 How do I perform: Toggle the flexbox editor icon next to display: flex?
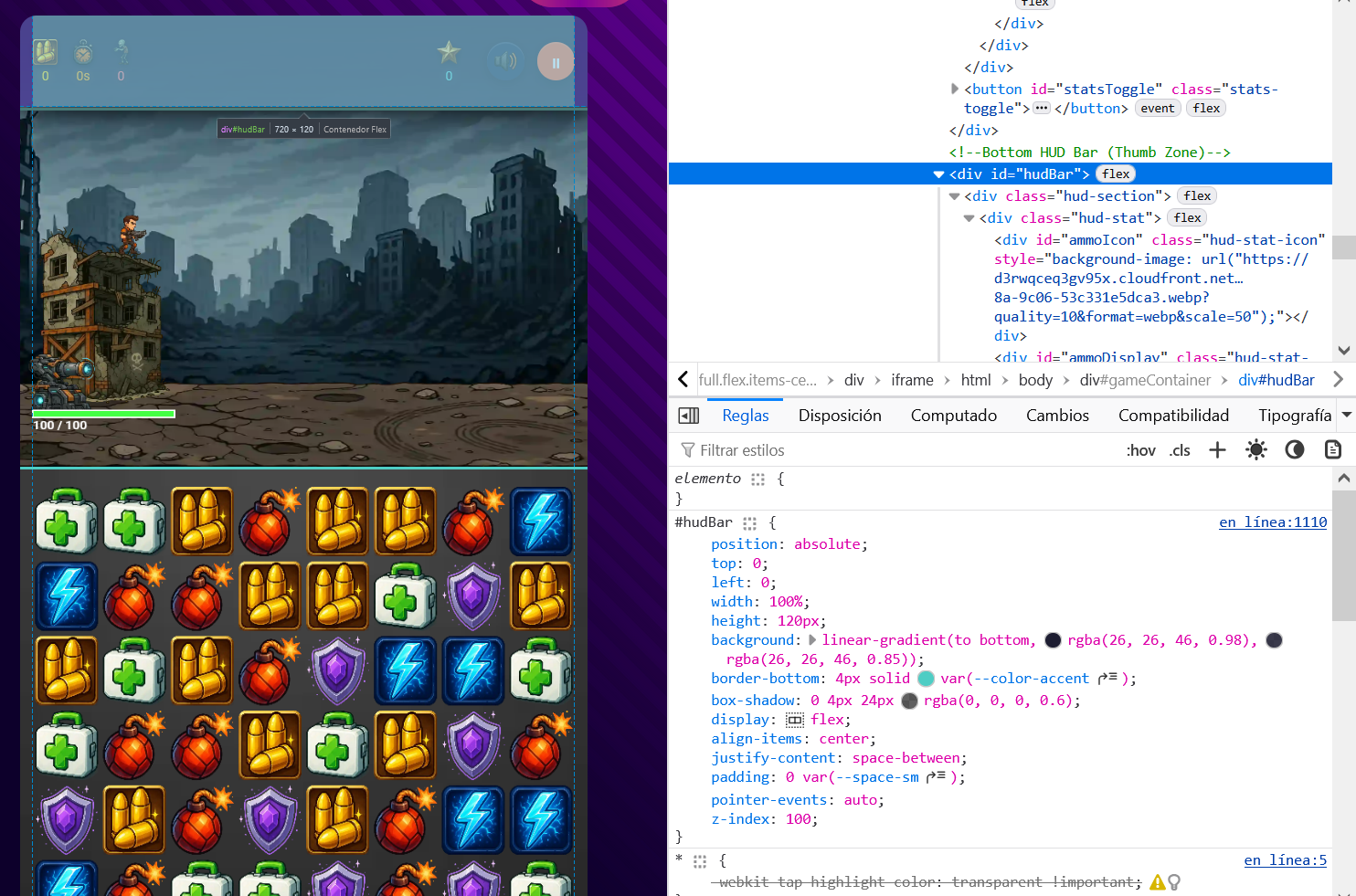click(795, 720)
